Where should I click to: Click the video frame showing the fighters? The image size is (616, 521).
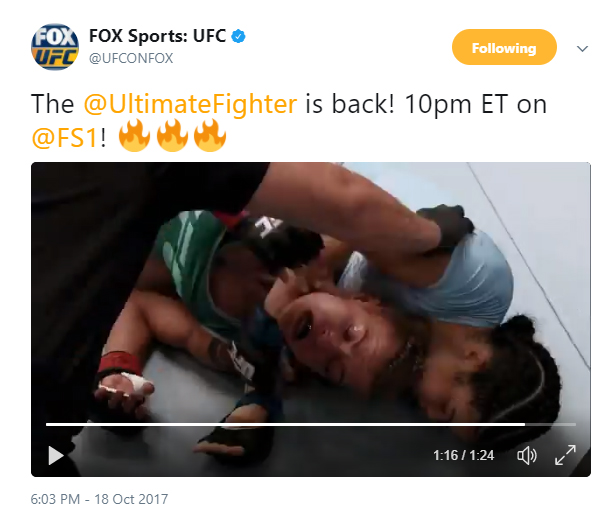(311, 291)
